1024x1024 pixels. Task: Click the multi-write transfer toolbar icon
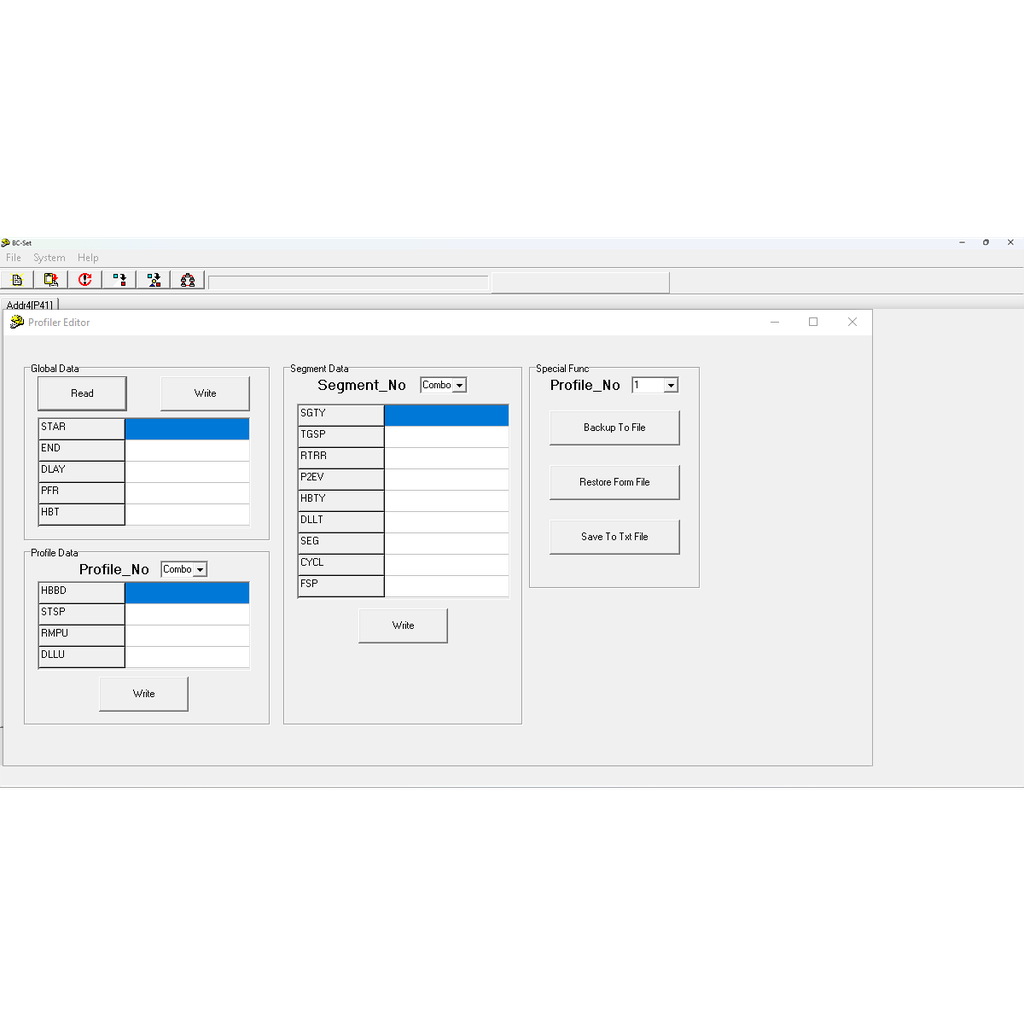(153, 279)
